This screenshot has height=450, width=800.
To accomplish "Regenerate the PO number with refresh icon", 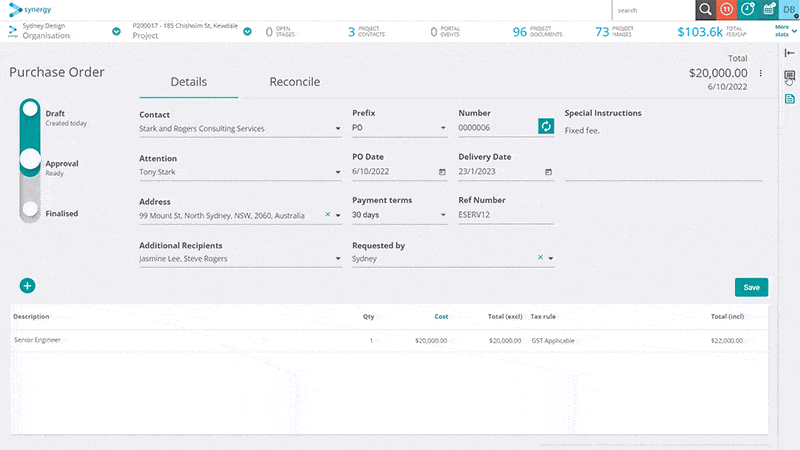I will [x=546, y=126].
